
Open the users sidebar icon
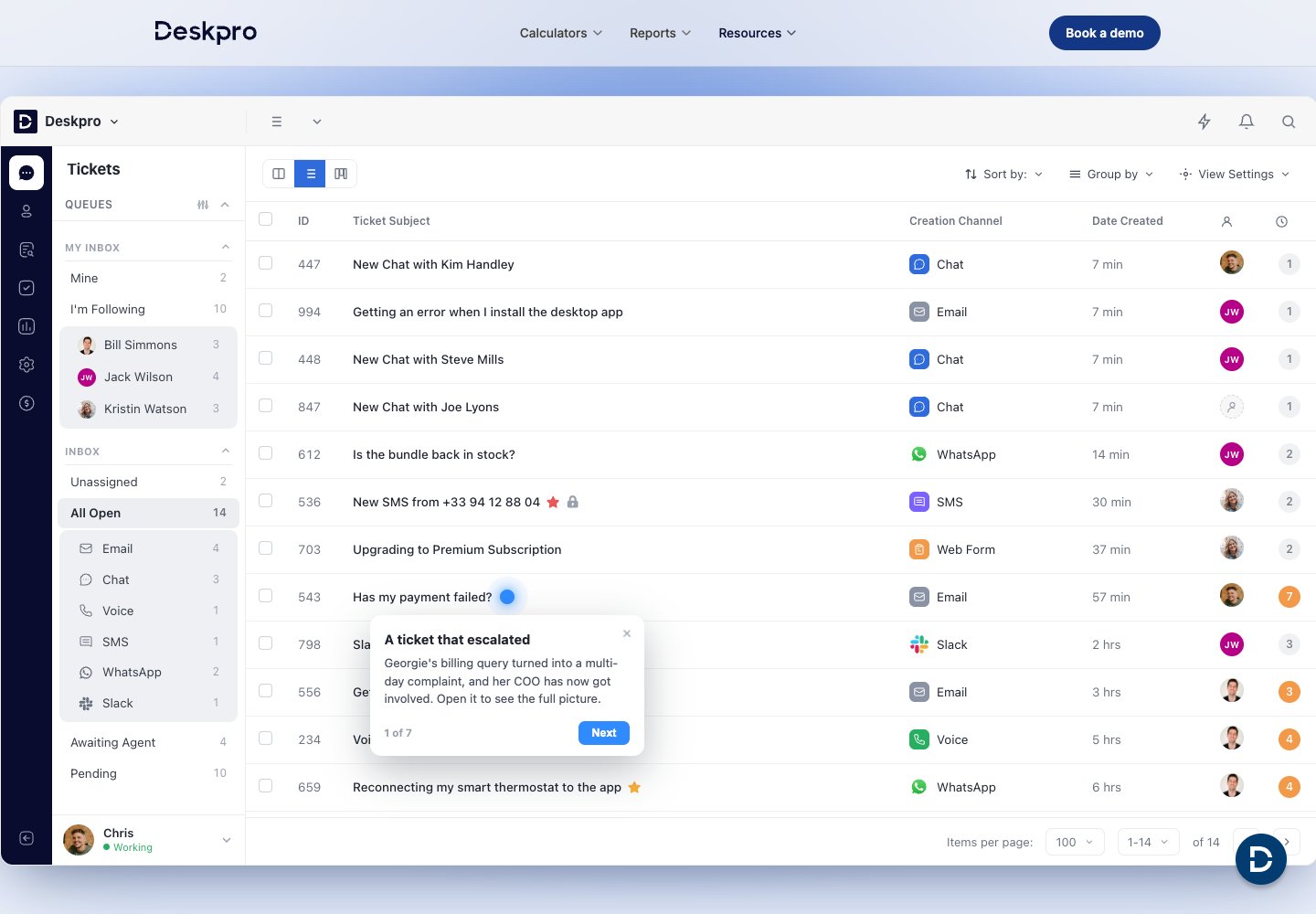point(27,211)
